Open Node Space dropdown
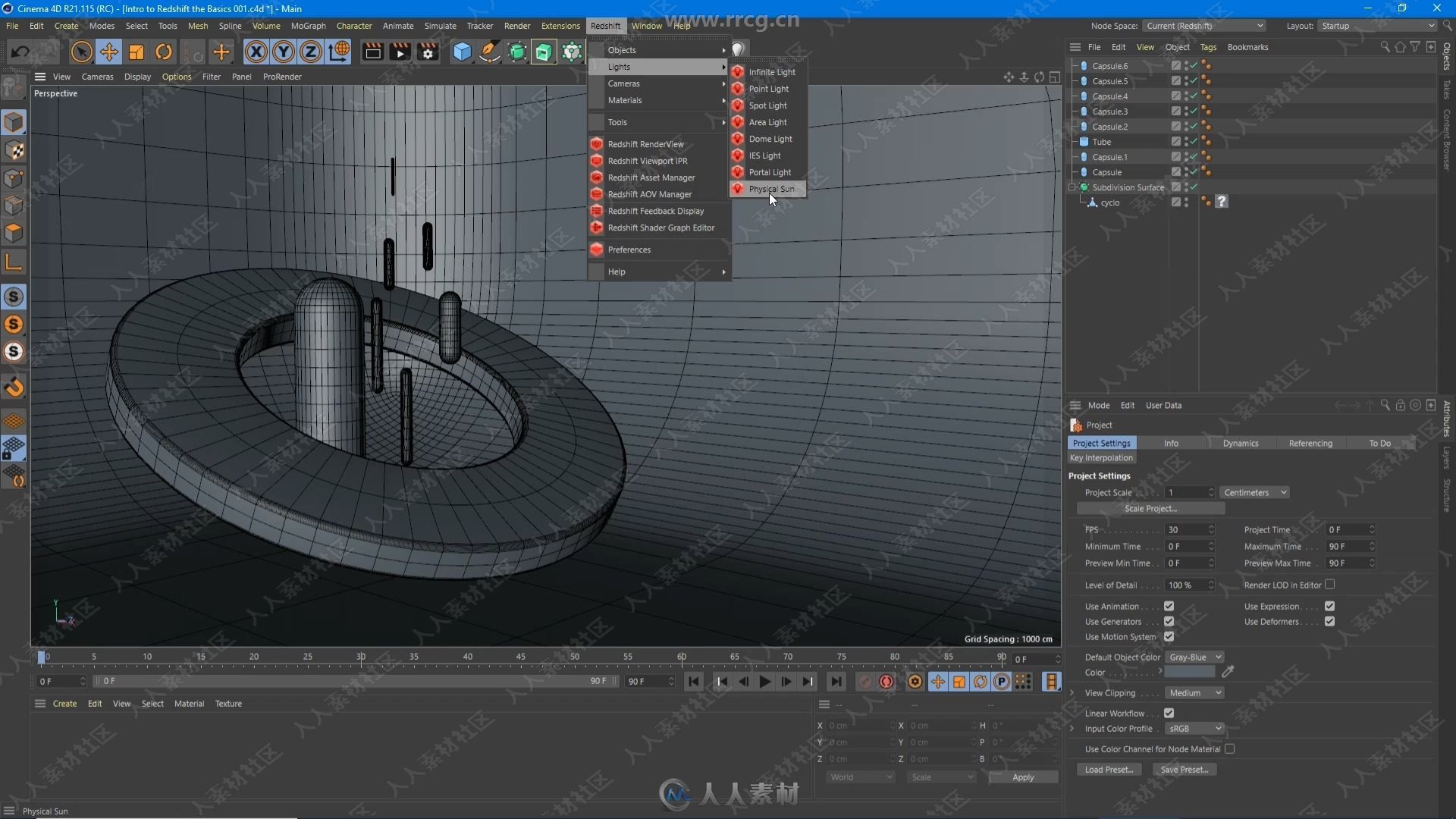 click(x=1204, y=26)
